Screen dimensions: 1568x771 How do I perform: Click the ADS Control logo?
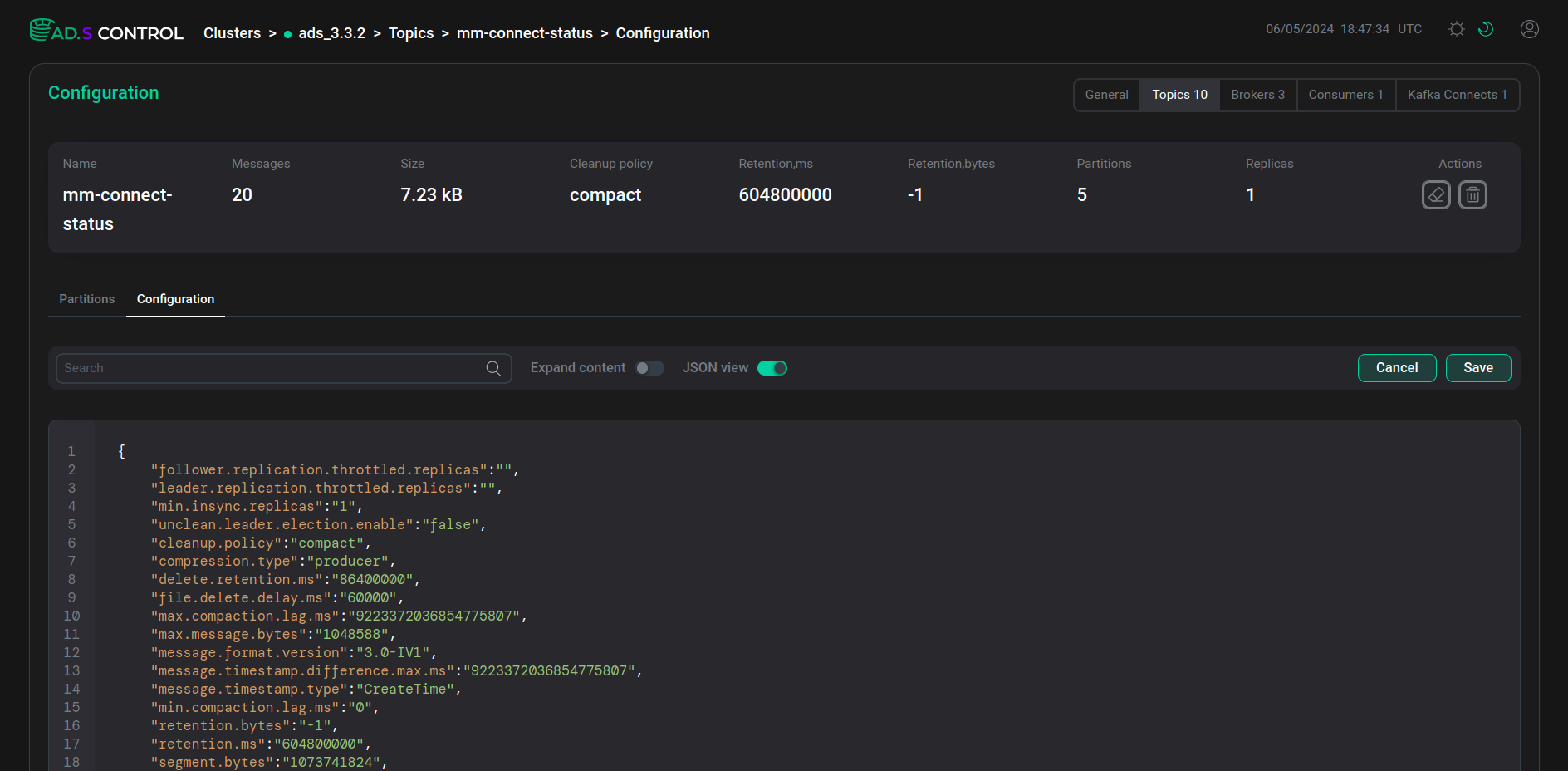(x=106, y=32)
